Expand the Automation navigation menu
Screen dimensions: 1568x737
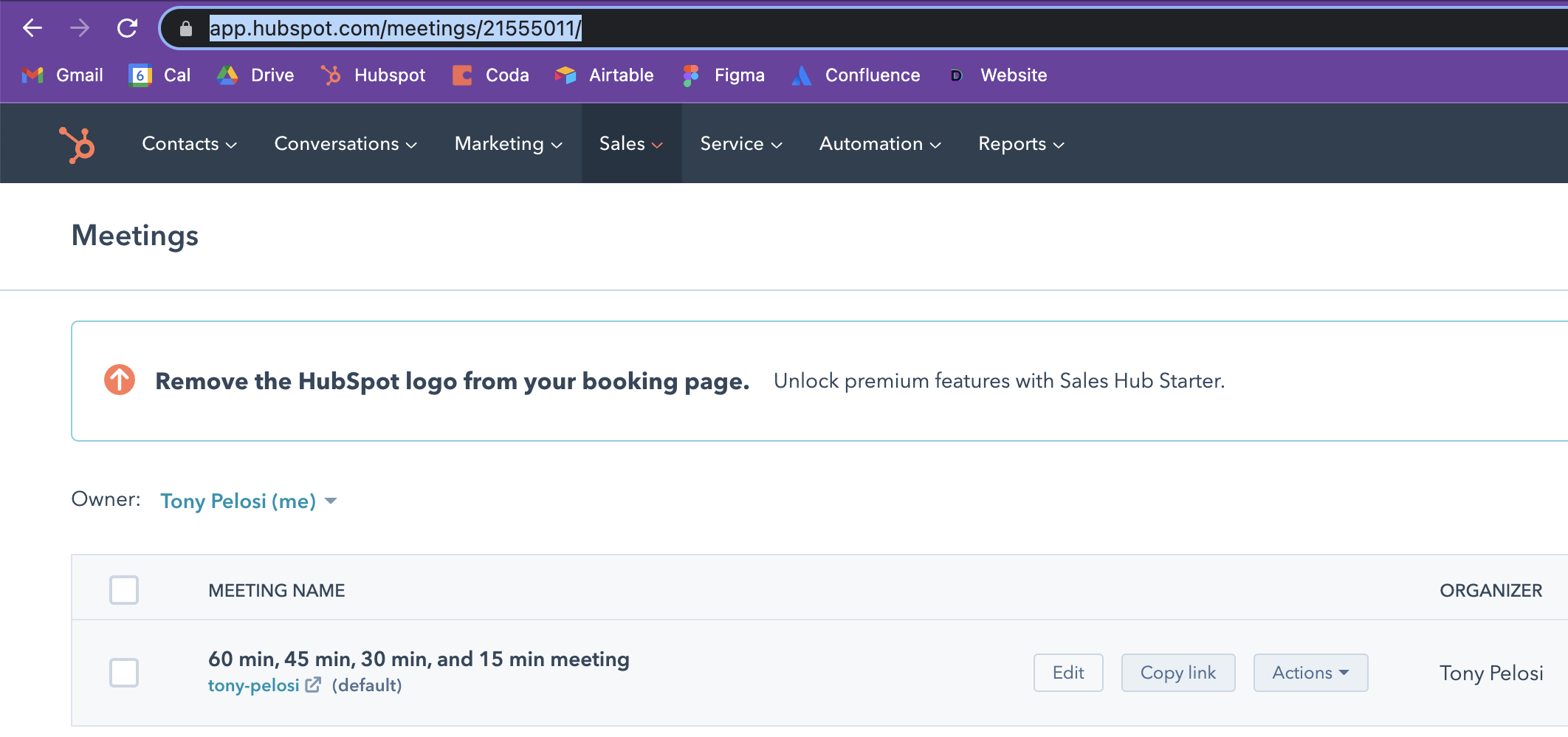(880, 144)
